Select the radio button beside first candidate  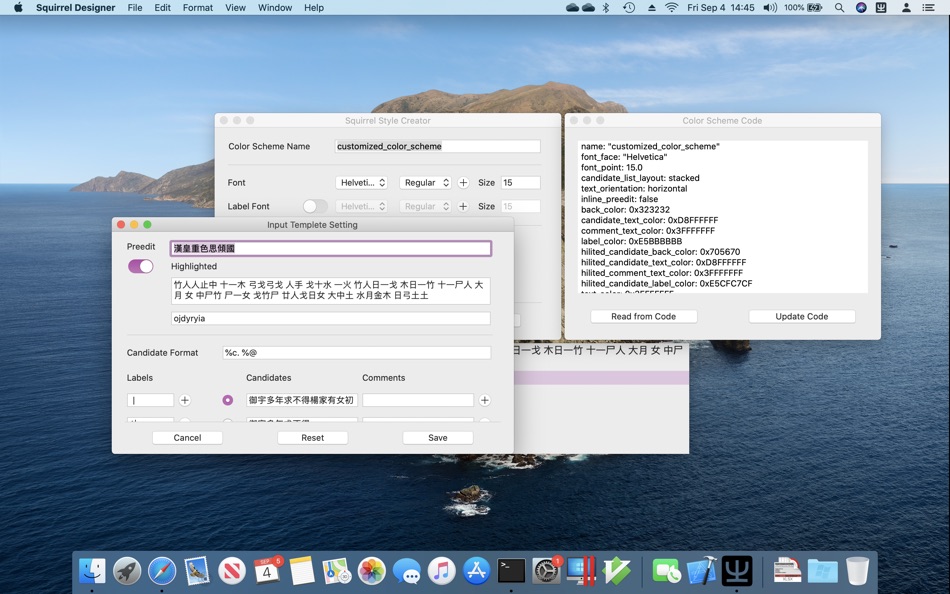coord(227,400)
